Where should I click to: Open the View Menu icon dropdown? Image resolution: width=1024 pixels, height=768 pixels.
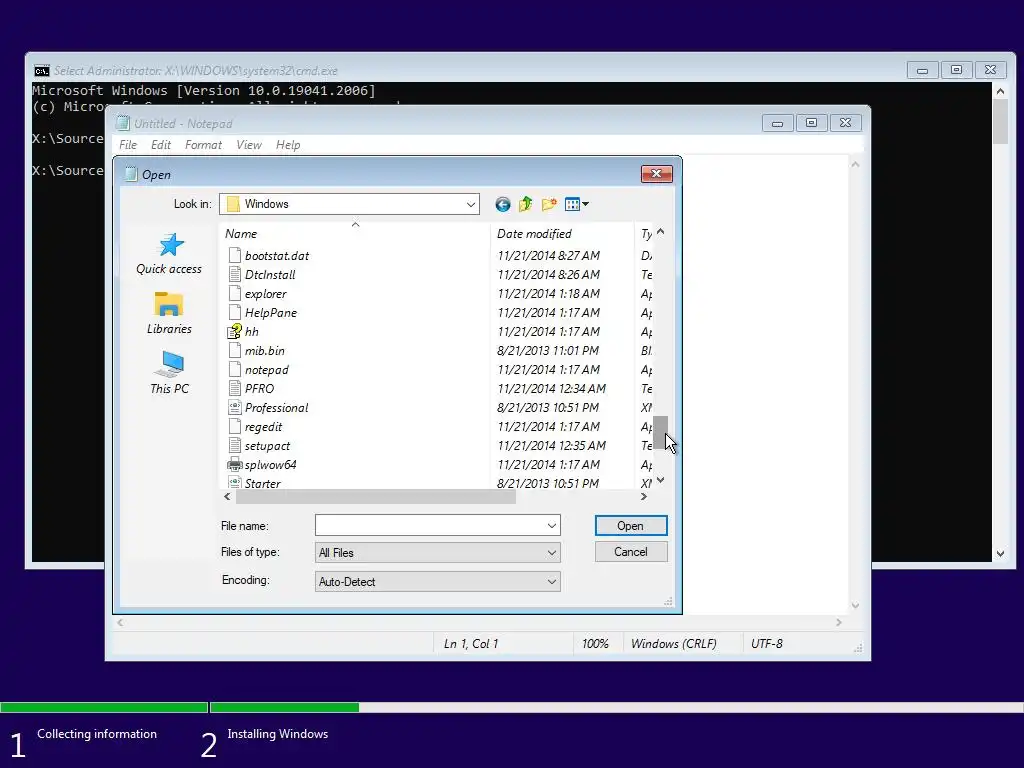pyautogui.click(x=577, y=204)
